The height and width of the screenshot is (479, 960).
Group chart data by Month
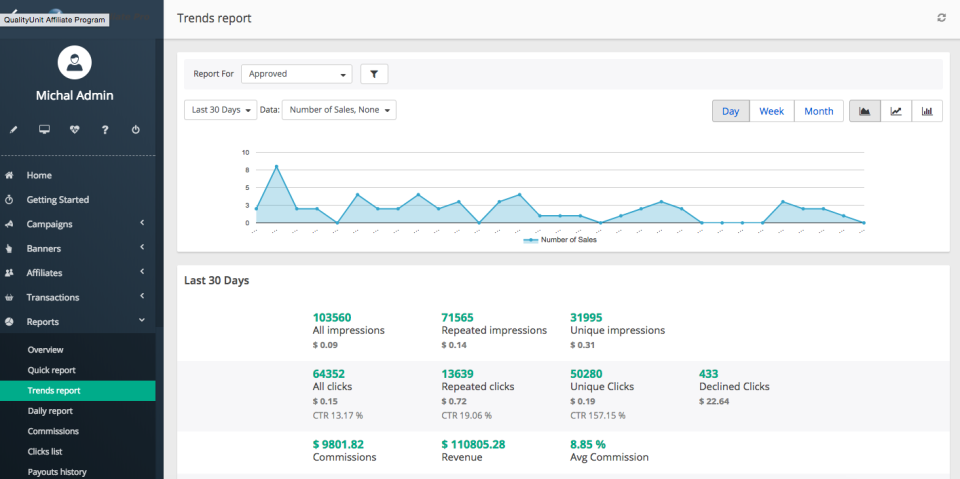tap(818, 111)
